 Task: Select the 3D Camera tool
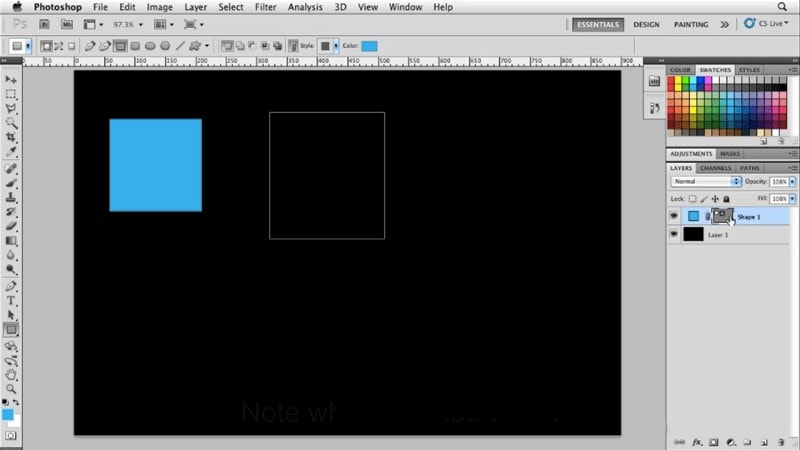pyautogui.click(x=11, y=361)
